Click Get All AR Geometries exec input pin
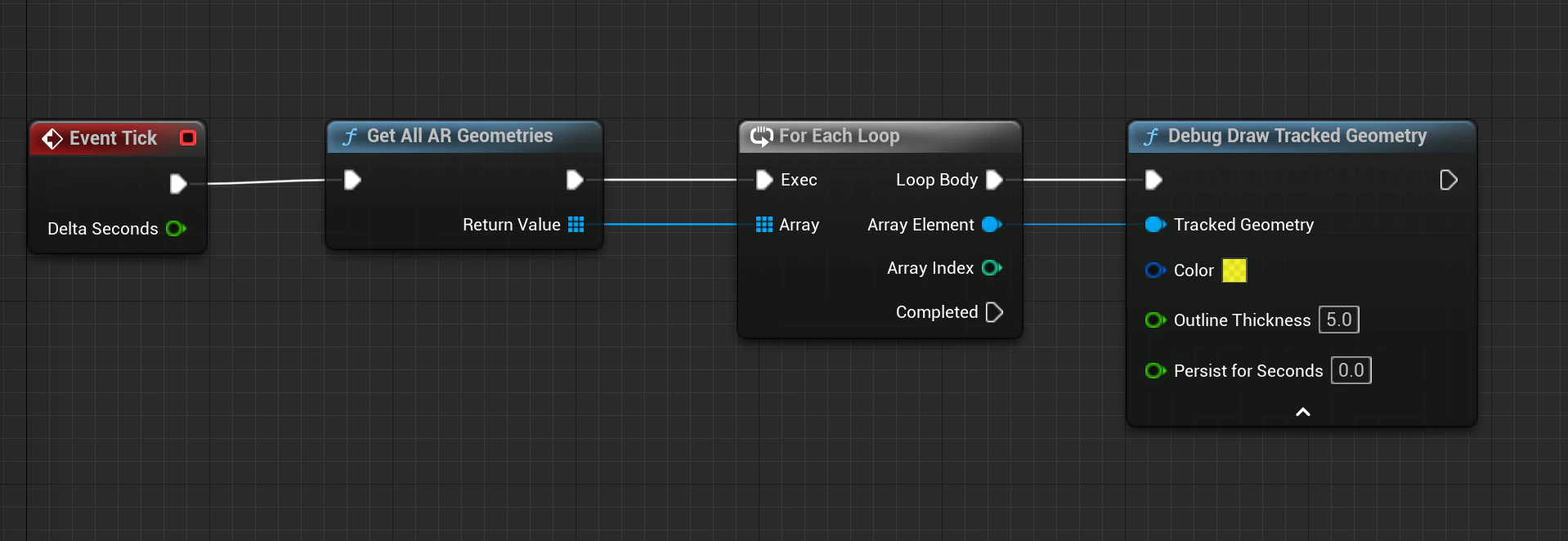Screen dimensions: 1568x541 [352, 180]
